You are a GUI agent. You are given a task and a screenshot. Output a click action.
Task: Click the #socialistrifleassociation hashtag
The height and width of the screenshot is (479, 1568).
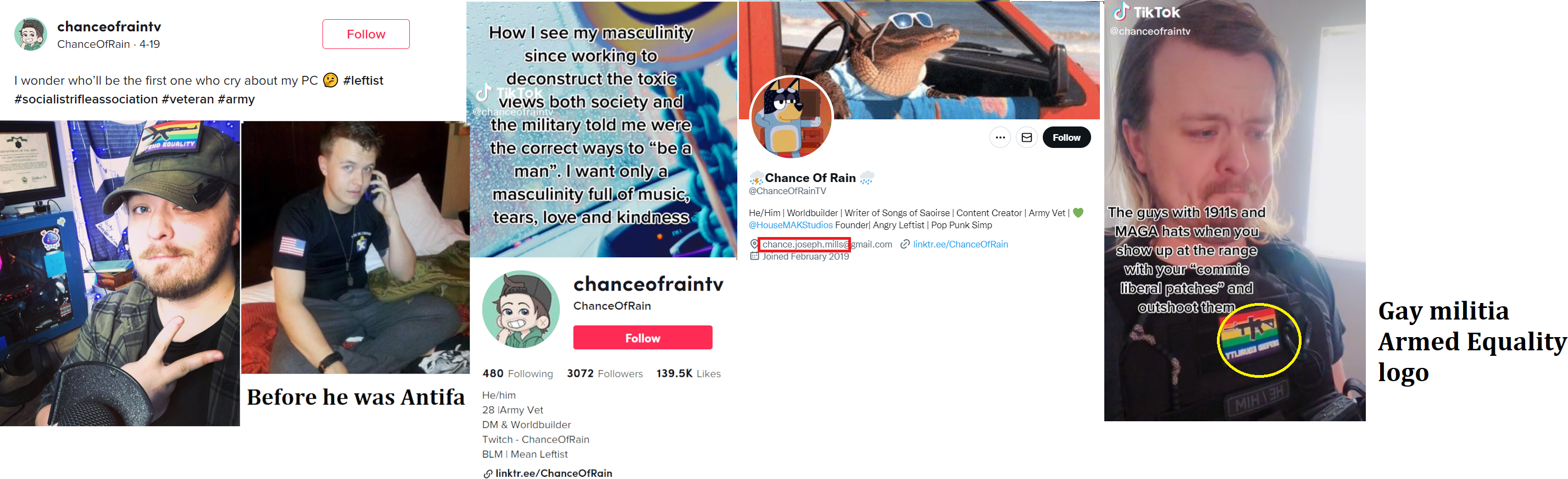point(86,100)
